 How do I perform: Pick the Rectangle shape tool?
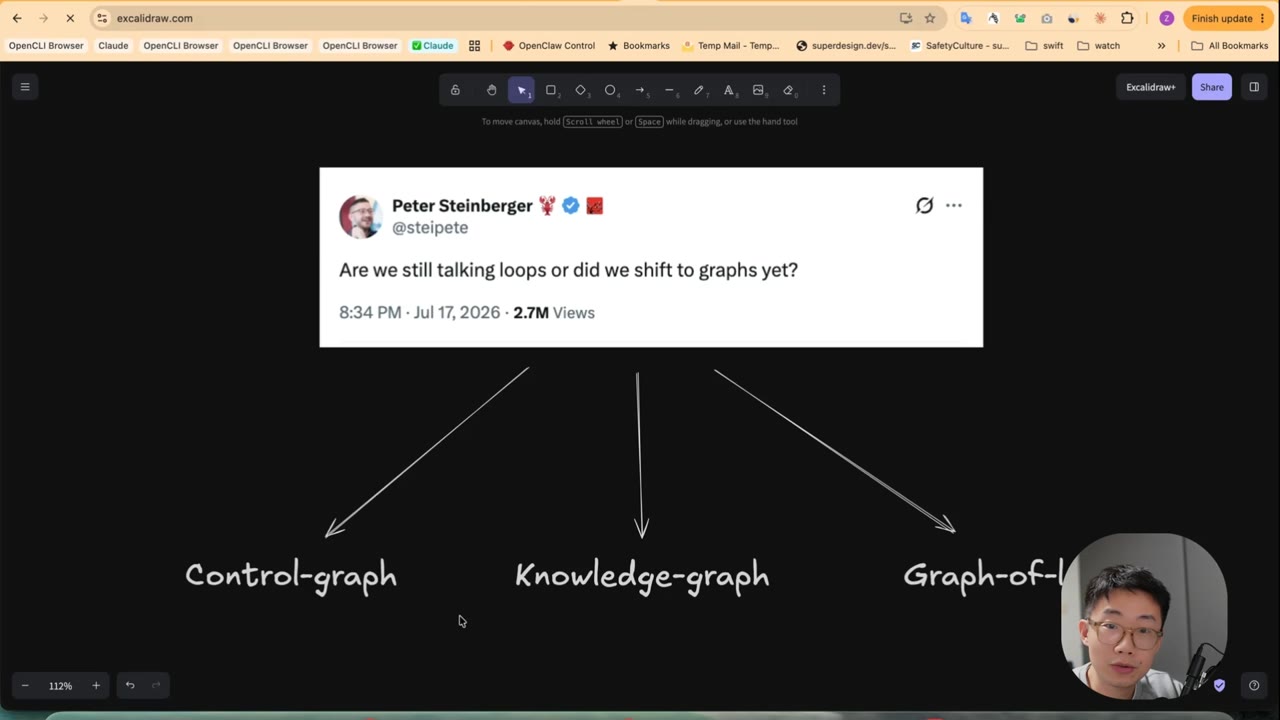coord(551,90)
